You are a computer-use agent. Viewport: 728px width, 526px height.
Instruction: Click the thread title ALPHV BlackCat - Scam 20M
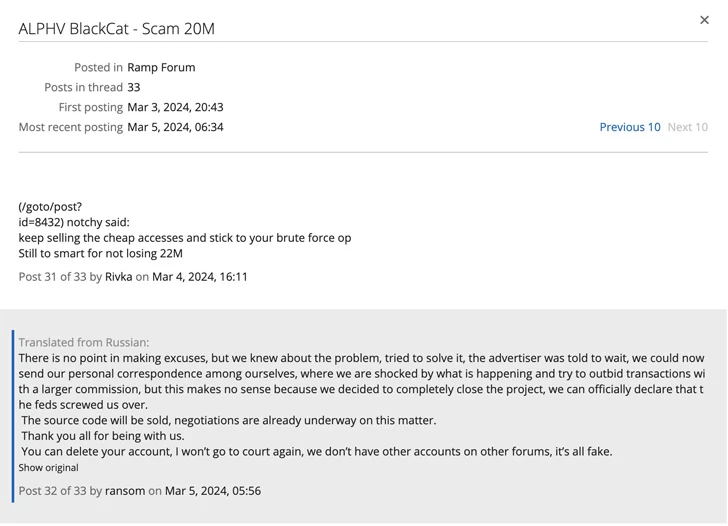click(x=116, y=28)
